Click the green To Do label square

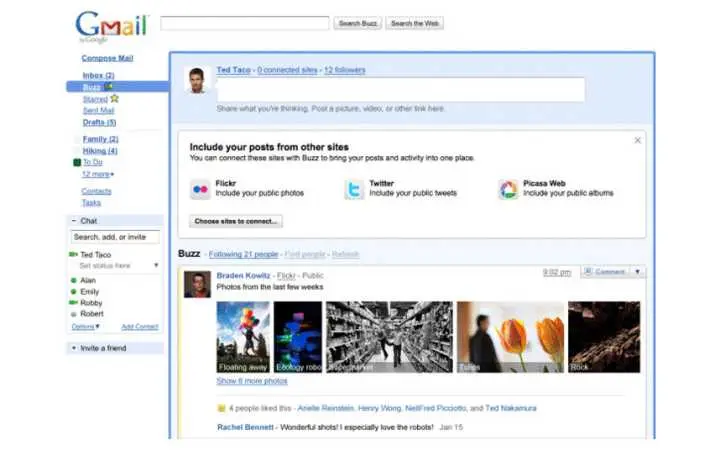(x=77, y=162)
